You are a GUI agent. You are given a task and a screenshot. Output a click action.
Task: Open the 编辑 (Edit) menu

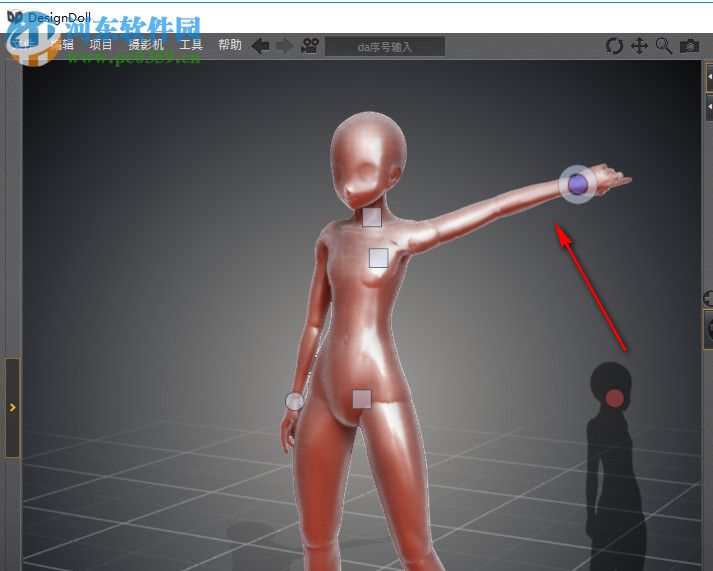point(62,45)
